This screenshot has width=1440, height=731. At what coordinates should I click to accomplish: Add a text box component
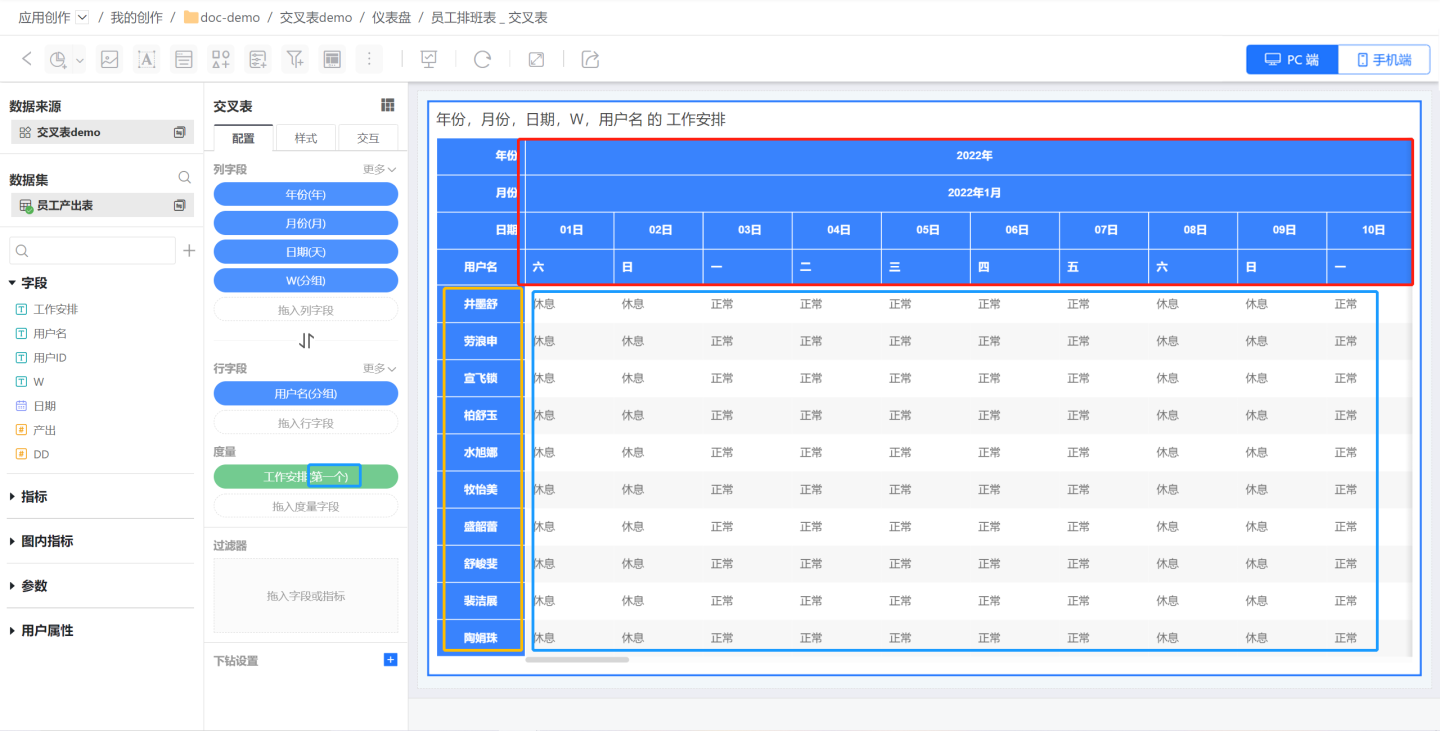pyautogui.click(x=147, y=60)
